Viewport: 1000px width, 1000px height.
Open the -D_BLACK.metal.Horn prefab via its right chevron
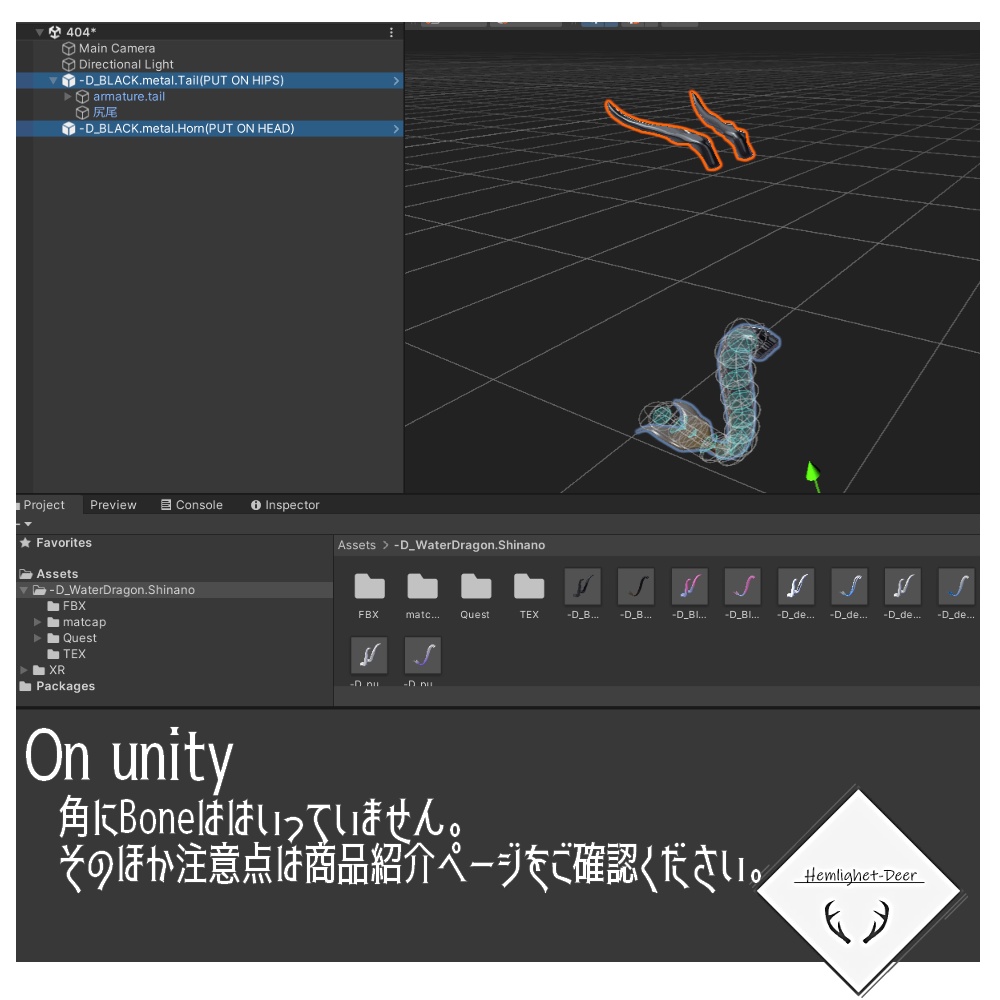(x=396, y=128)
